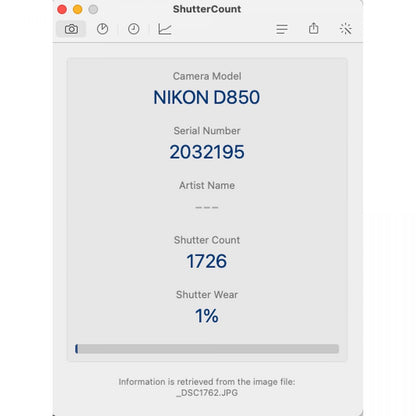Minimize the window using the yellow button
416x416 pixels.
78,9
